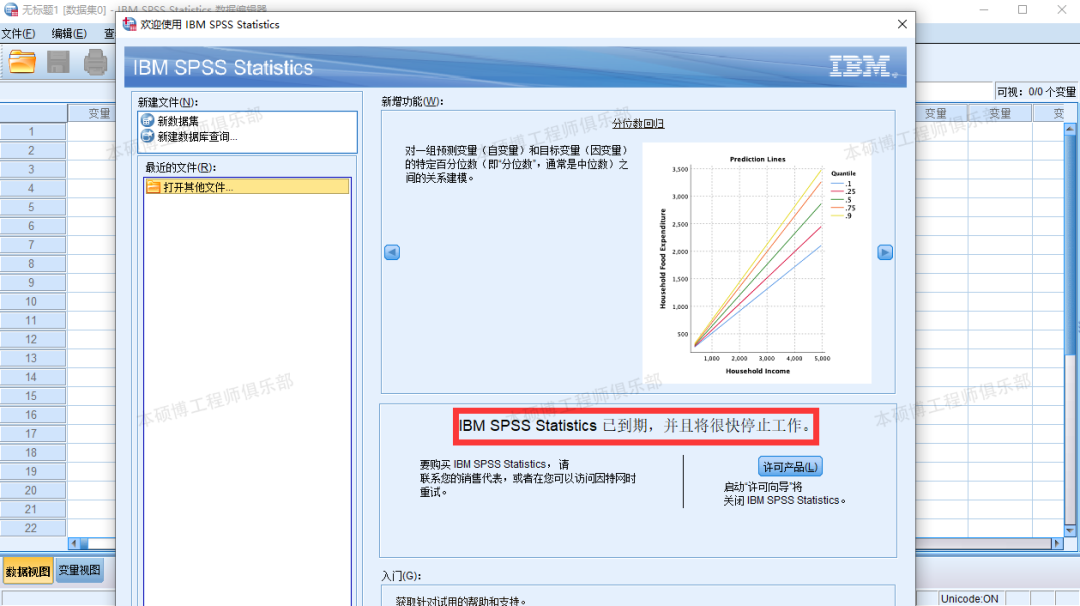The image size is (1080, 606).
Task: Click the 可视: 0/0 个变量 label
Action: [x=1036, y=92]
